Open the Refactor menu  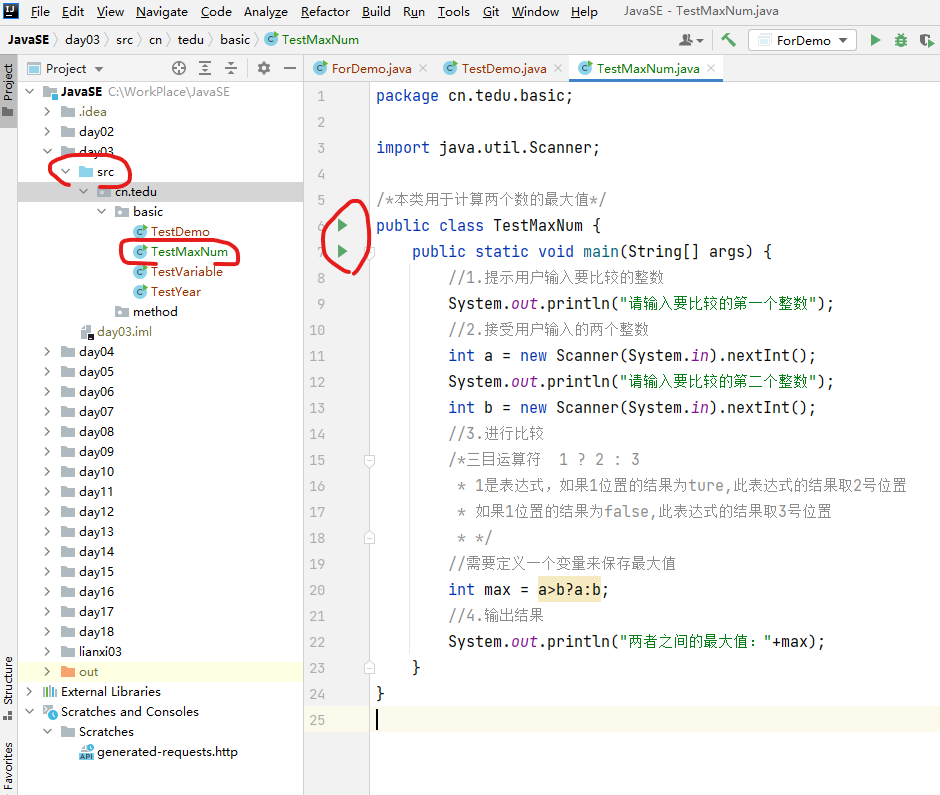coord(325,11)
